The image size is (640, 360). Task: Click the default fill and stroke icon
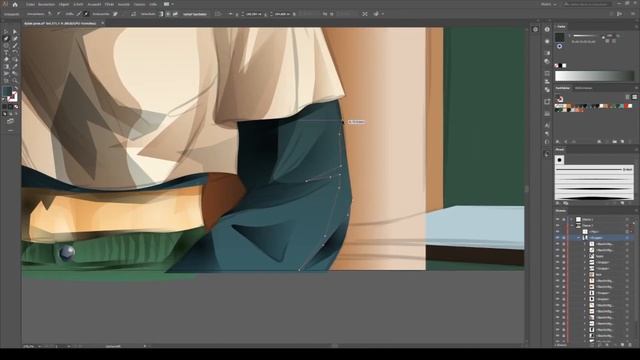(4, 99)
